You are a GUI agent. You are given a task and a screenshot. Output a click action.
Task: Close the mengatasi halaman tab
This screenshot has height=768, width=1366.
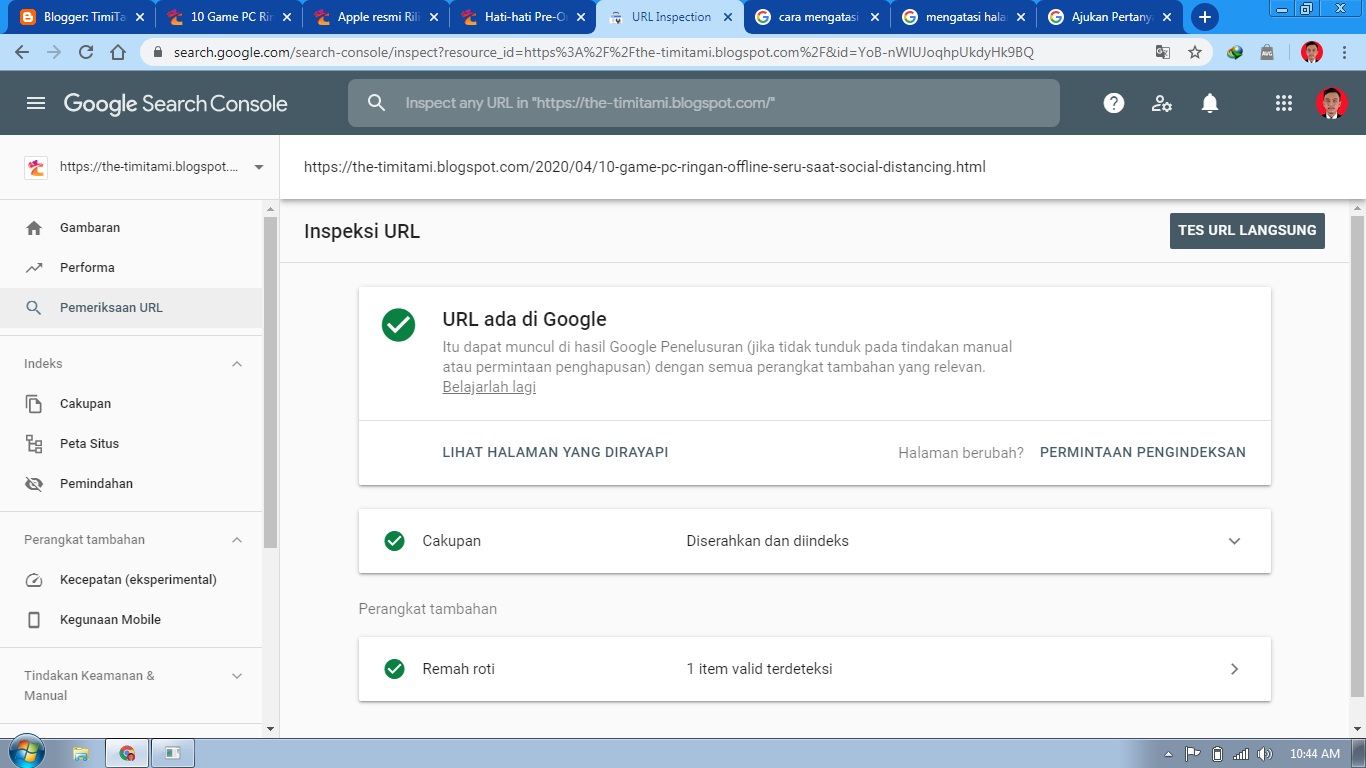pyautogui.click(x=1020, y=17)
